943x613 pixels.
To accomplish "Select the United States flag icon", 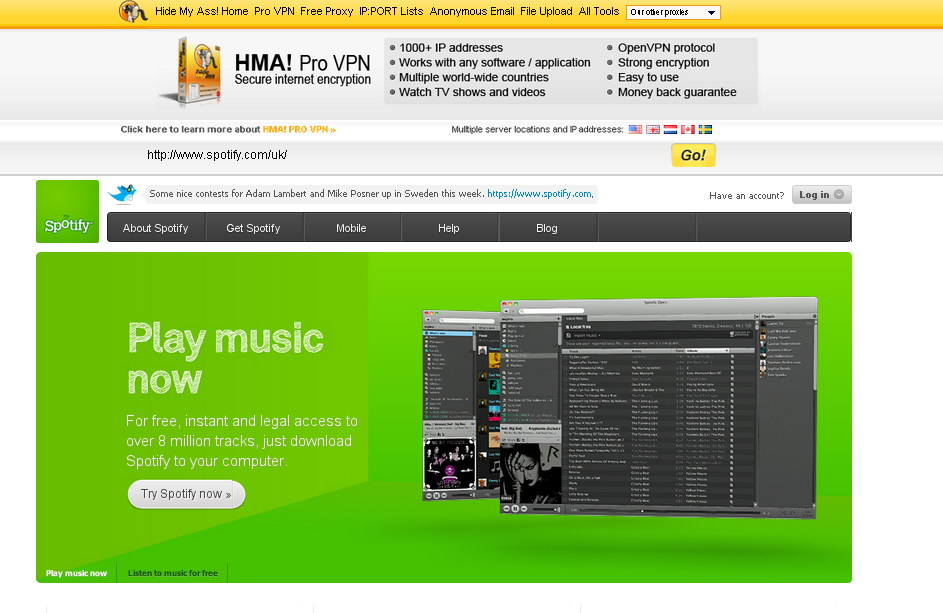I will click(635, 129).
